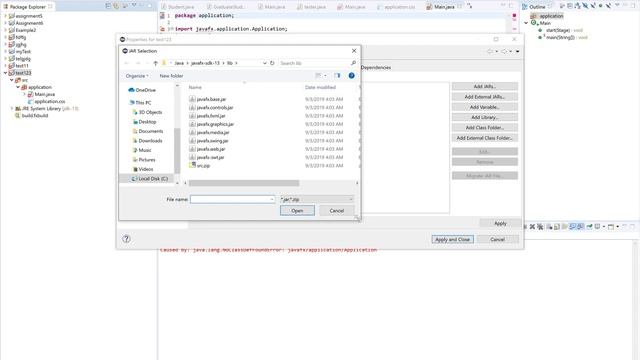Click Apply and Close button
640x360 pixels.
pyautogui.click(x=453, y=239)
